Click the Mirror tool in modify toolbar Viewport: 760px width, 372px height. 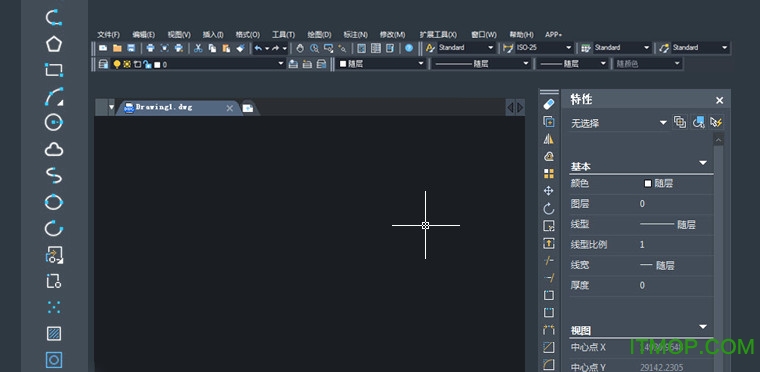[x=549, y=139]
